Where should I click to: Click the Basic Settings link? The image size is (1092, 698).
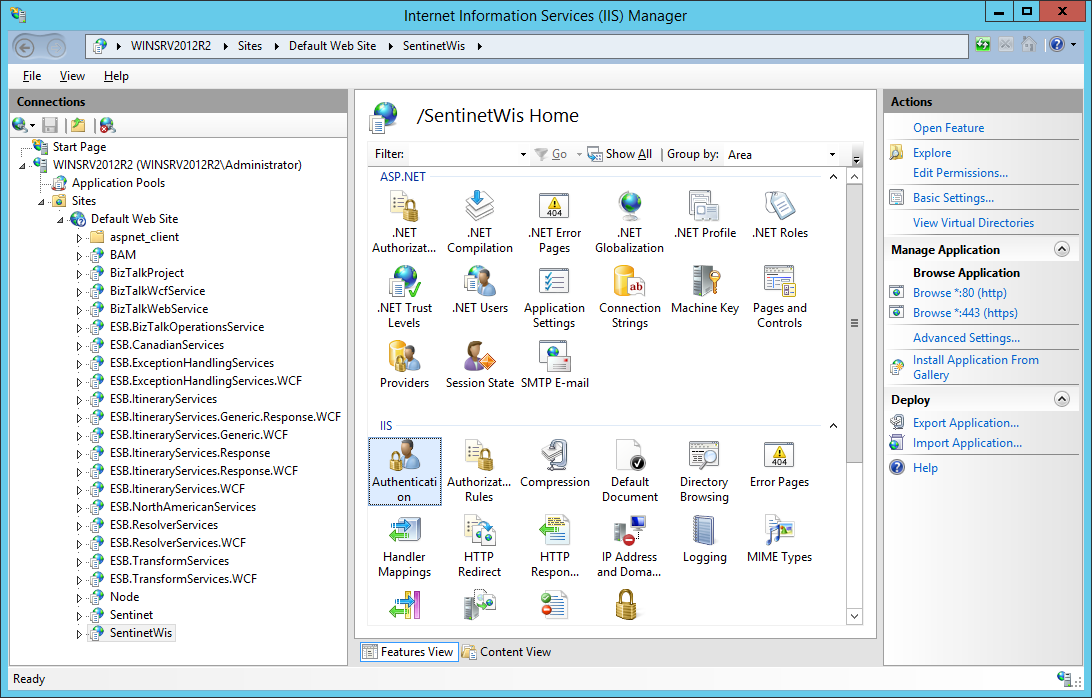[x=953, y=198]
